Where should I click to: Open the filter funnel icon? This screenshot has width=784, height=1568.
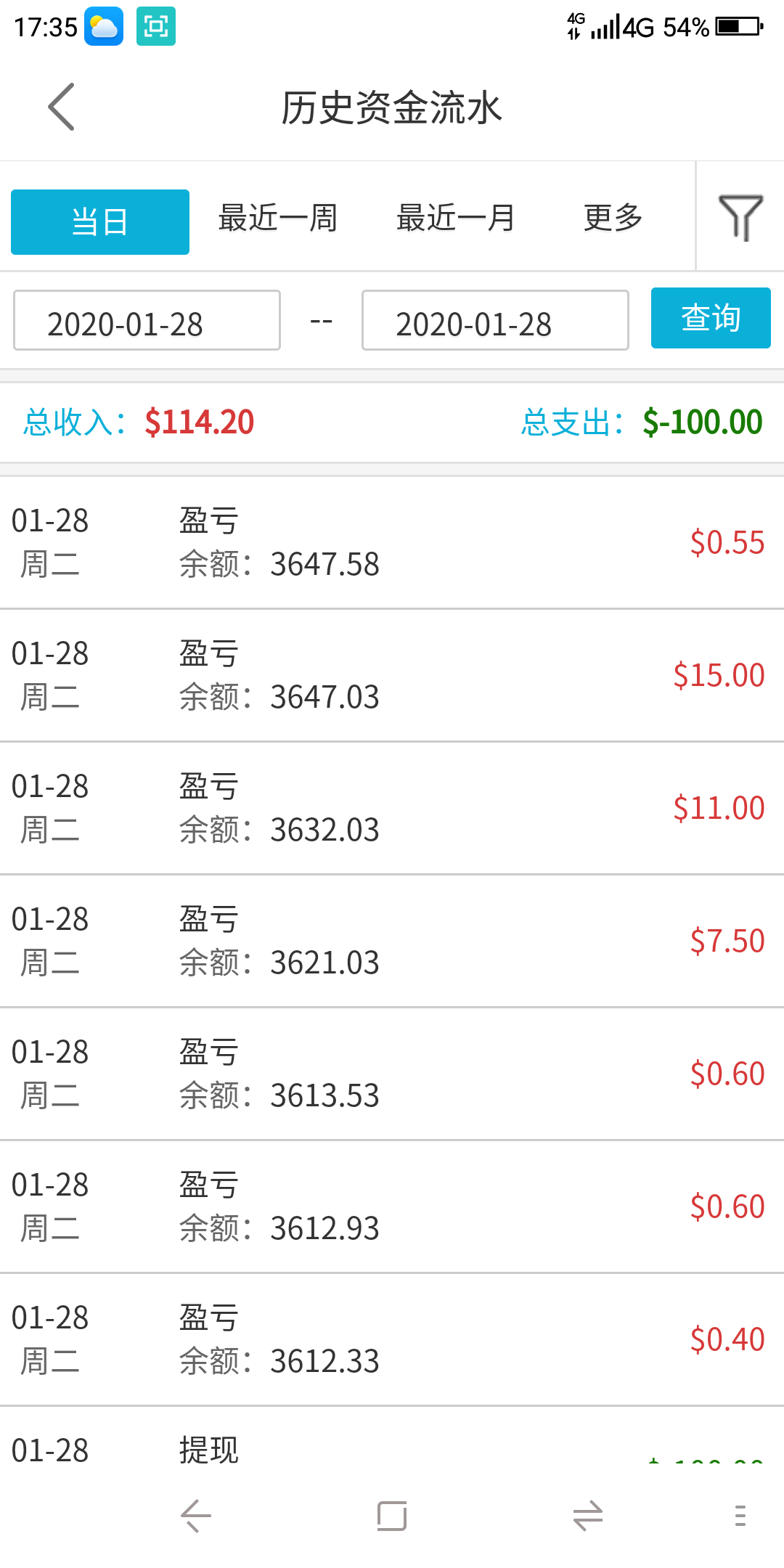pos(740,216)
